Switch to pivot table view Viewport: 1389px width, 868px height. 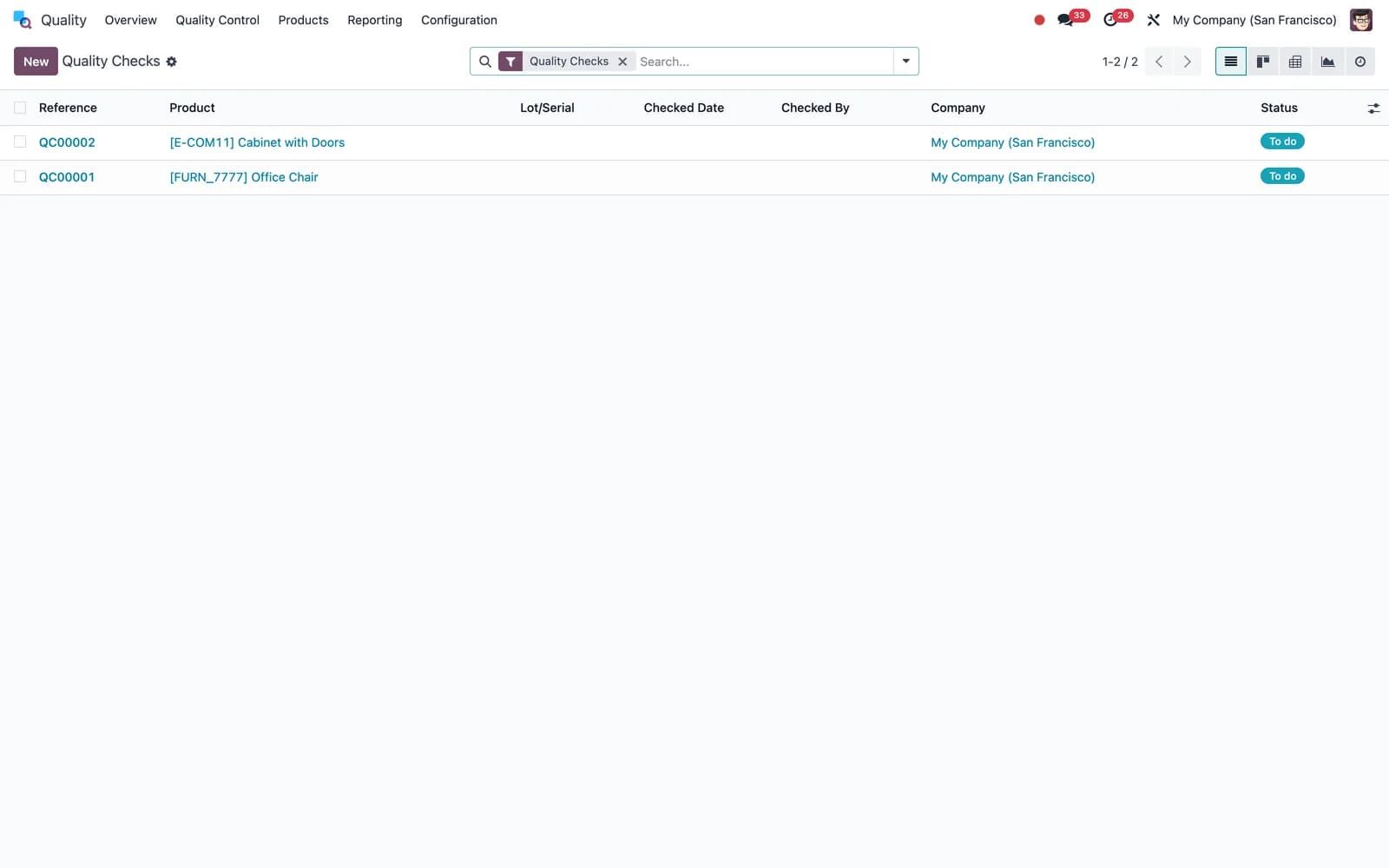tap(1295, 62)
